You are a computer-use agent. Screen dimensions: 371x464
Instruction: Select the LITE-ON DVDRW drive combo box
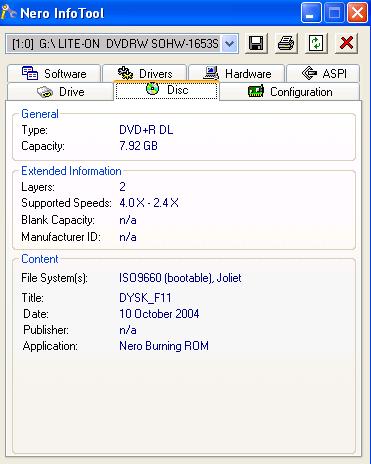[122, 43]
